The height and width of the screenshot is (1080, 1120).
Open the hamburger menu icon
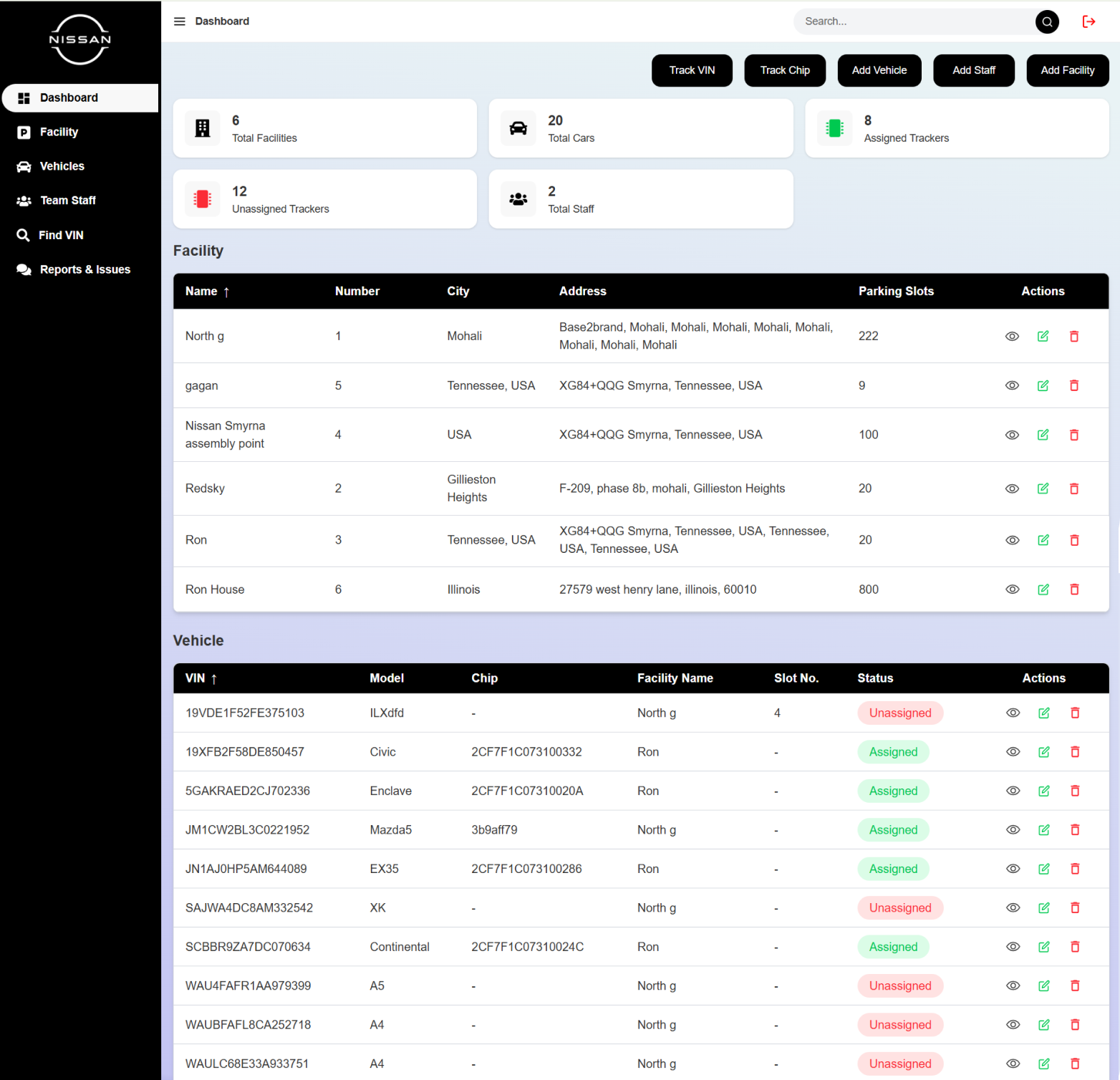pos(180,21)
